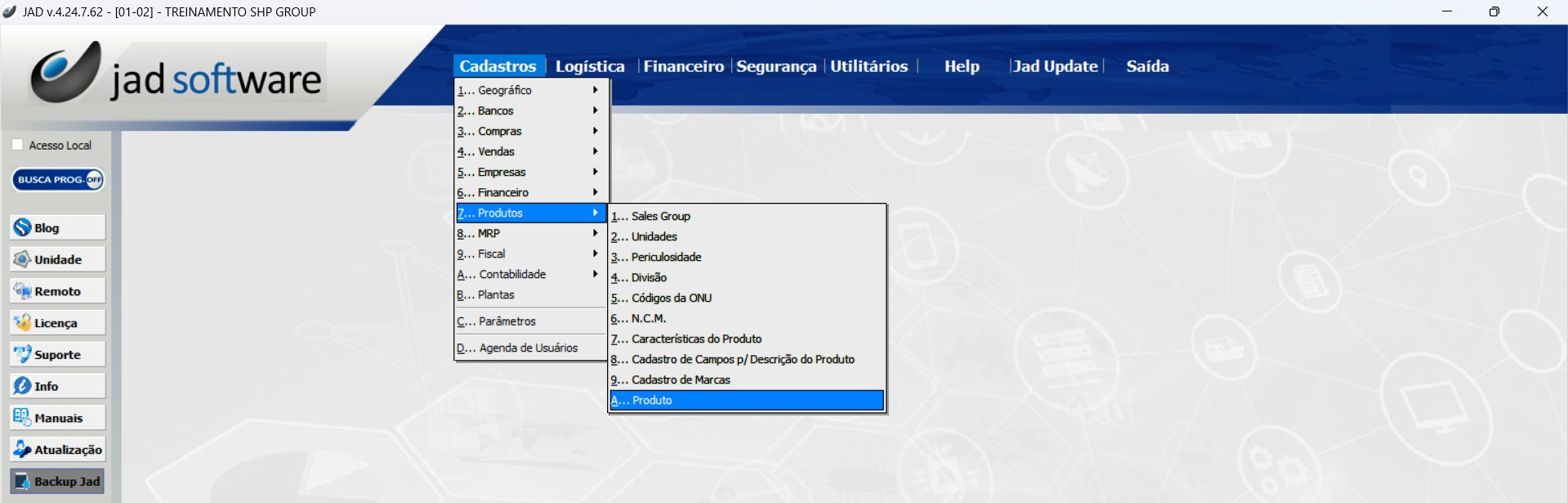Viewport: 1568px width, 503px height.
Task: Enable the Acesso Local checkbox
Action: coord(18,145)
